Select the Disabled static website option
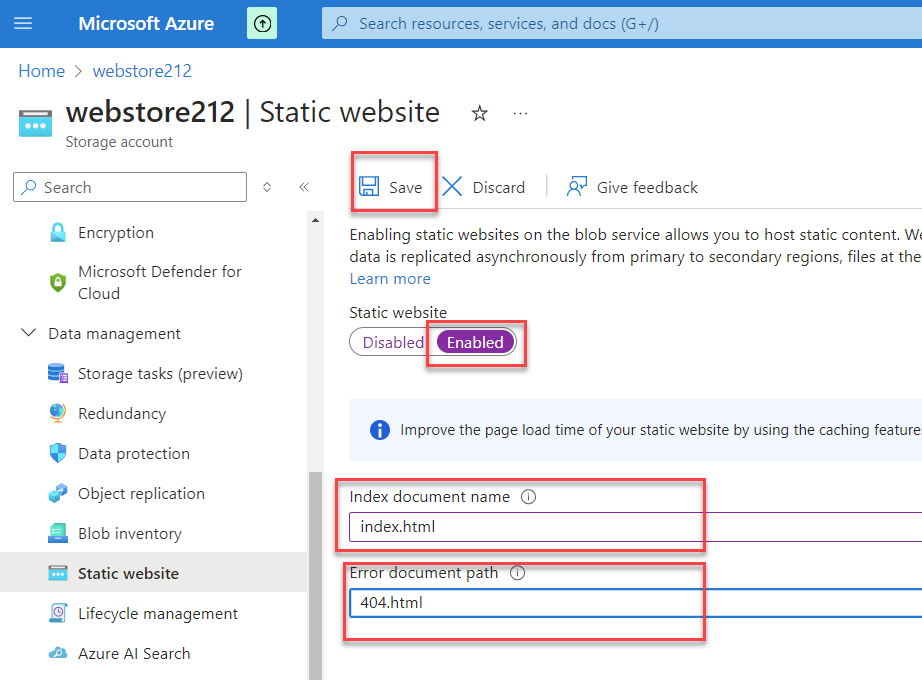The image size is (922, 680). [x=393, y=341]
